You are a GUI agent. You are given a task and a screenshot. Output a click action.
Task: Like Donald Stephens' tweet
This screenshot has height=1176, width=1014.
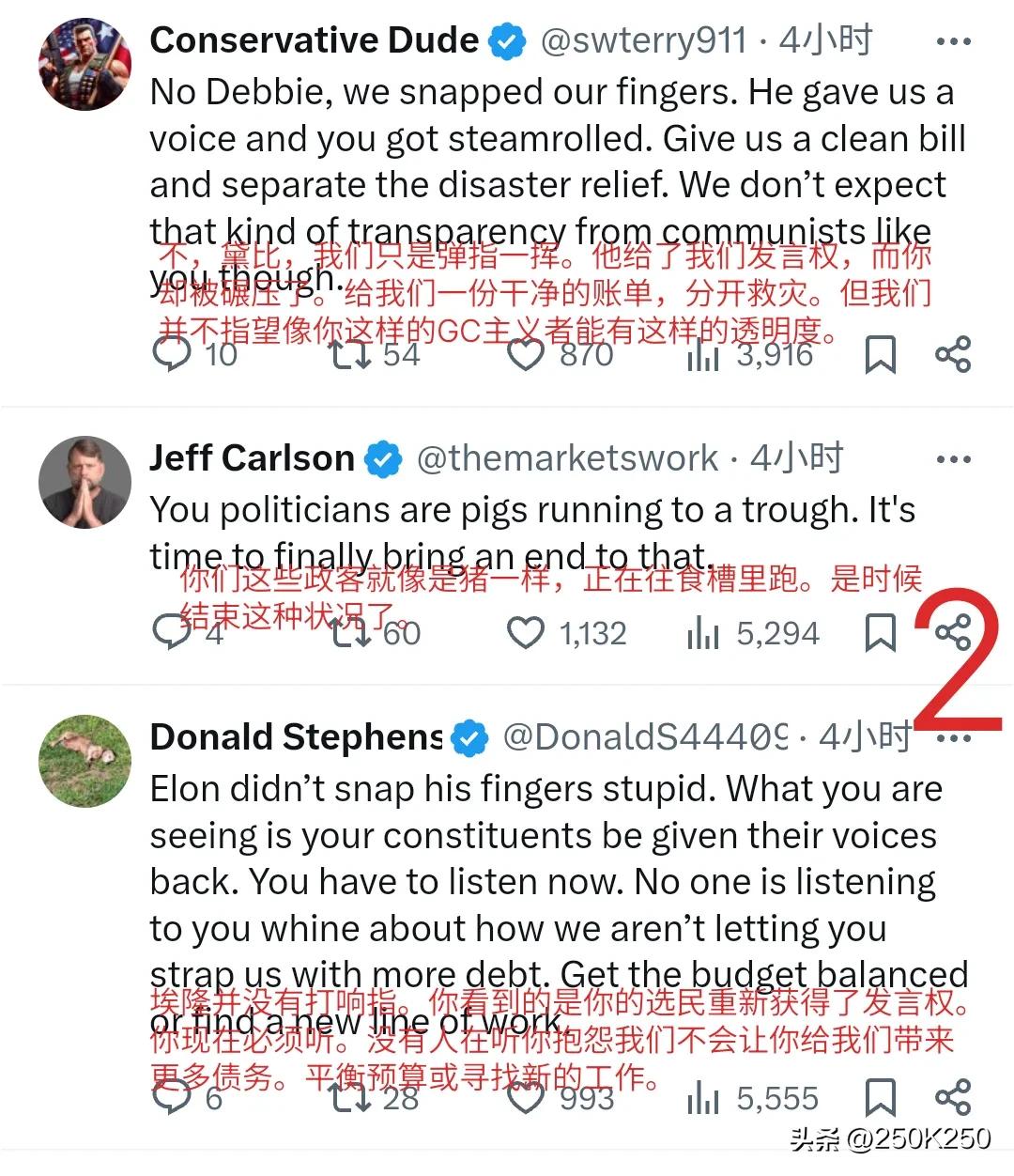click(x=526, y=1097)
